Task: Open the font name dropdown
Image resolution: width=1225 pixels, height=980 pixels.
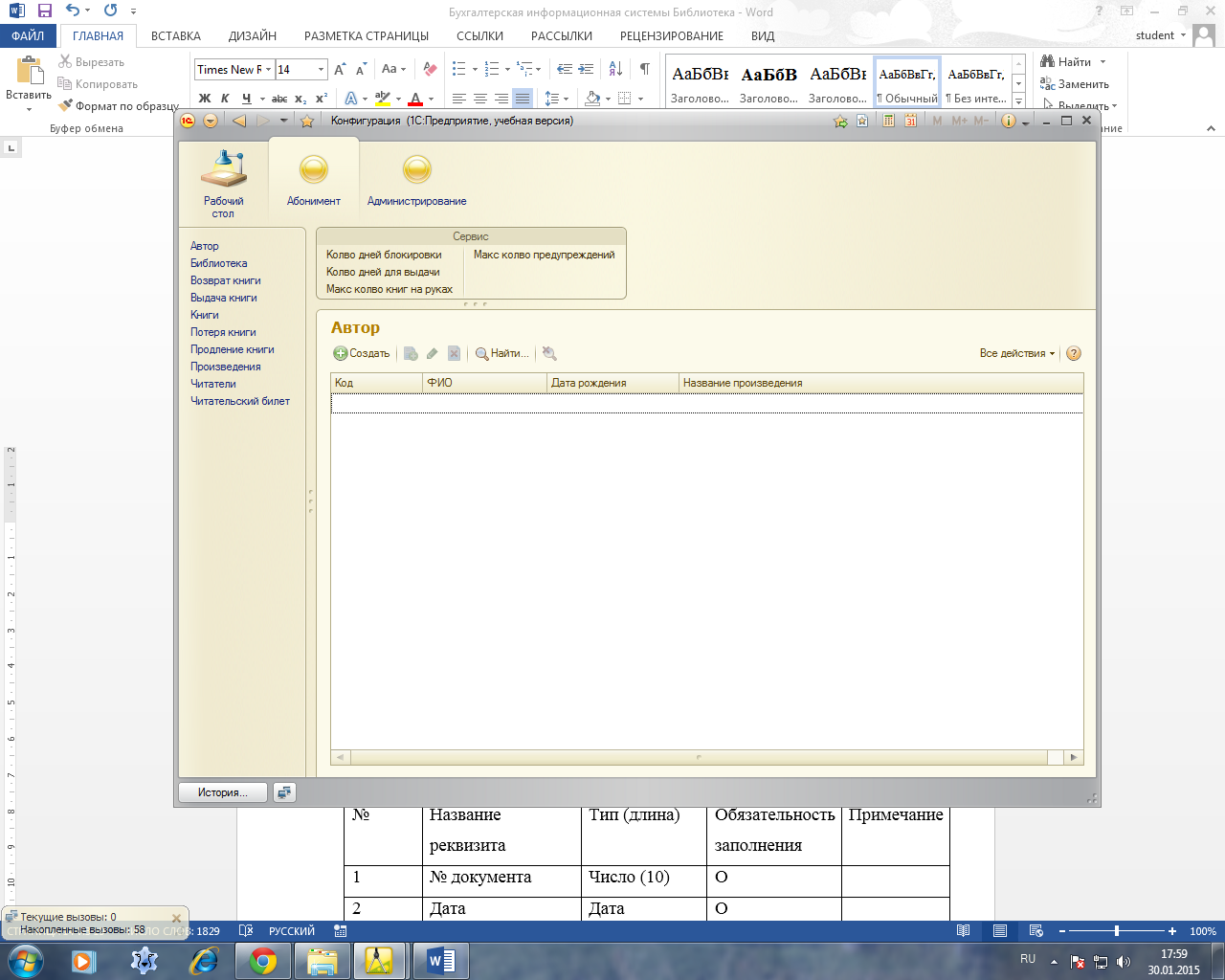Action: coord(269,69)
